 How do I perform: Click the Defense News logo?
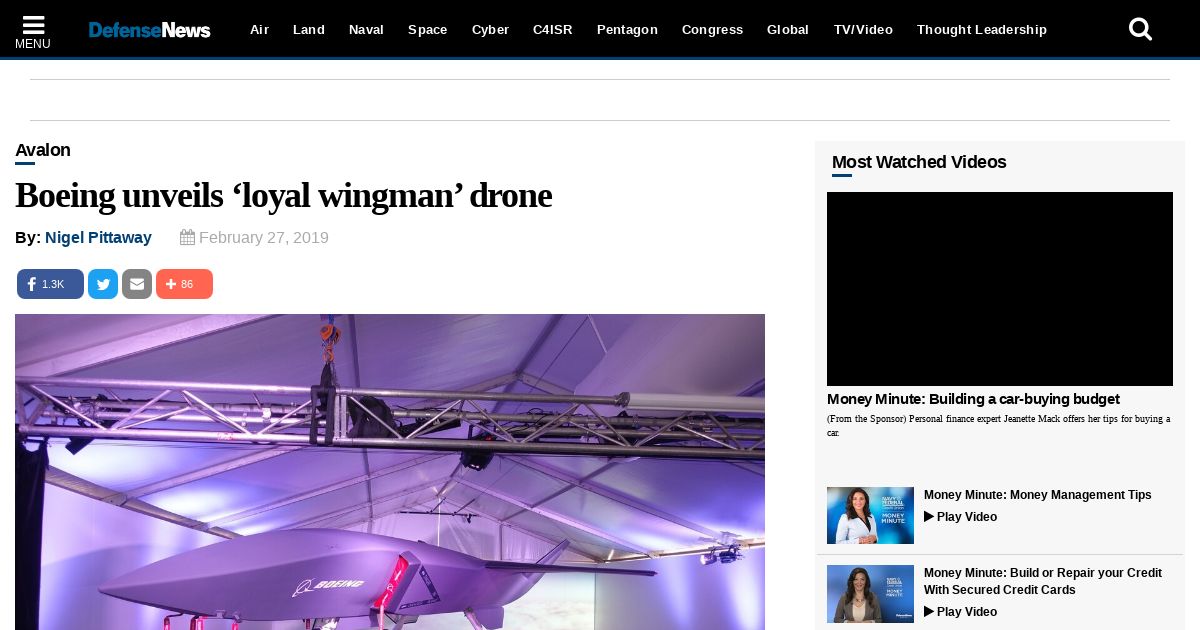click(x=149, y=30)
